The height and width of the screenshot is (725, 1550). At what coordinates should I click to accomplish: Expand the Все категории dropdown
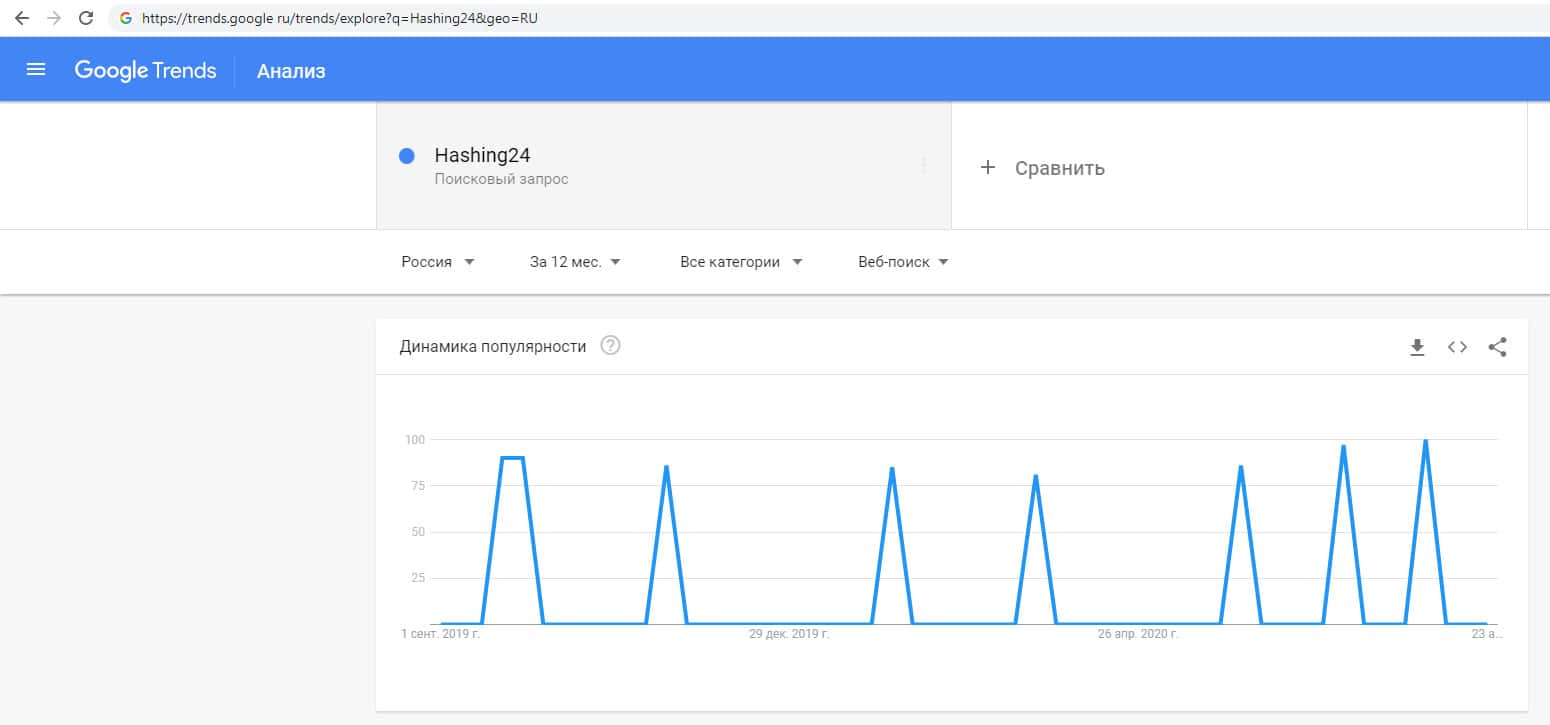(x=741, y=262)
